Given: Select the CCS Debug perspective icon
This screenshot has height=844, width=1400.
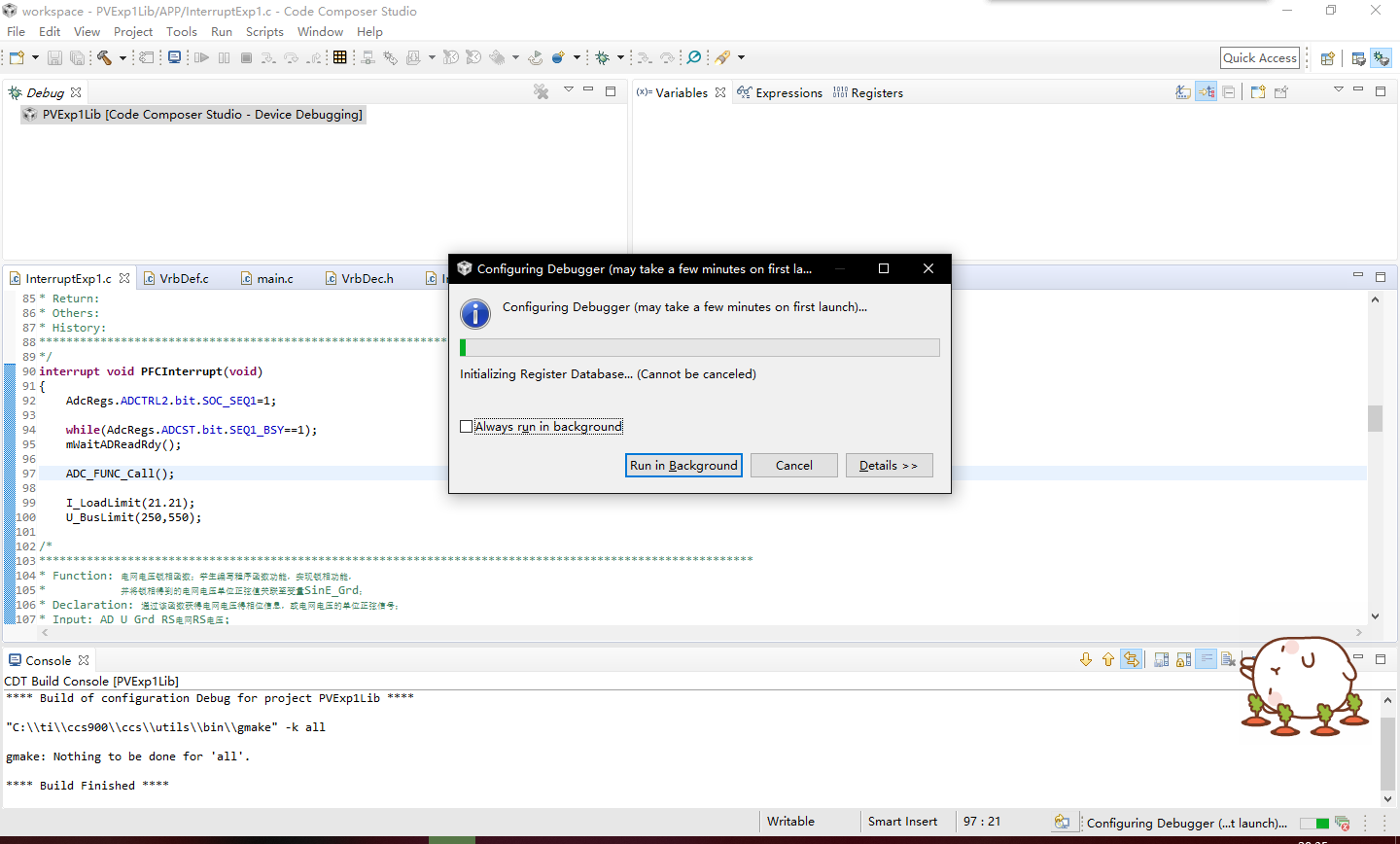Looking at the screenshot, I should tap(1381, 58).
